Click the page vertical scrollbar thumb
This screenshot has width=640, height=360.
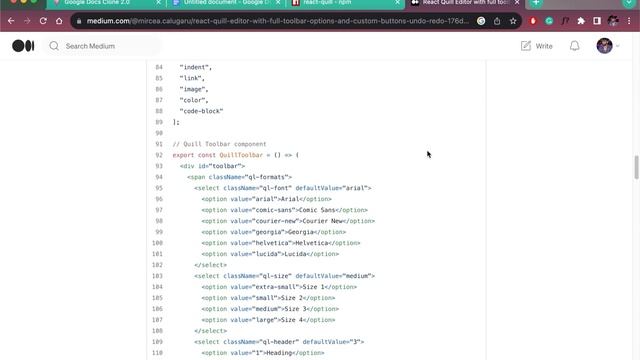point(636,167)
